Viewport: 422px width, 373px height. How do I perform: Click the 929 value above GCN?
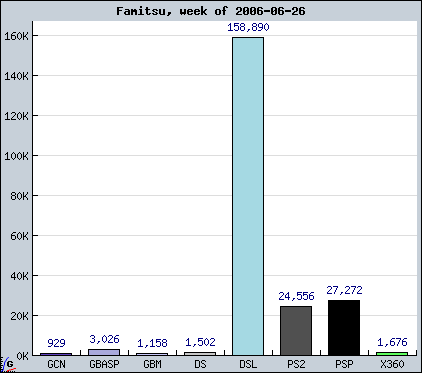point(56,343)
